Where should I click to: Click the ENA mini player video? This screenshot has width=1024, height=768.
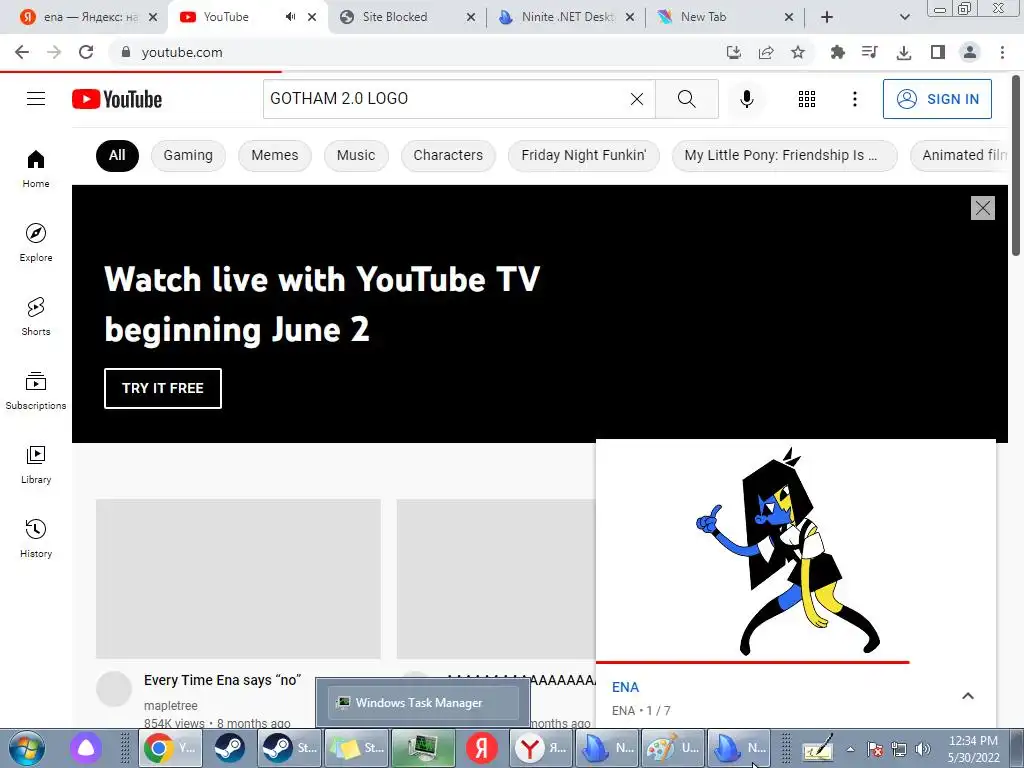[x=795, y=550]
